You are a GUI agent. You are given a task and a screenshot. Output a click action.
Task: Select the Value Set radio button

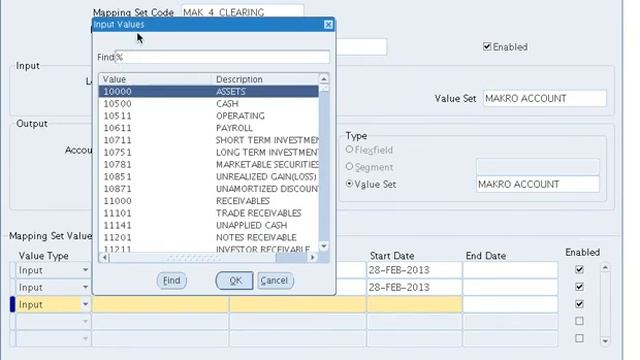click(349, 184)
